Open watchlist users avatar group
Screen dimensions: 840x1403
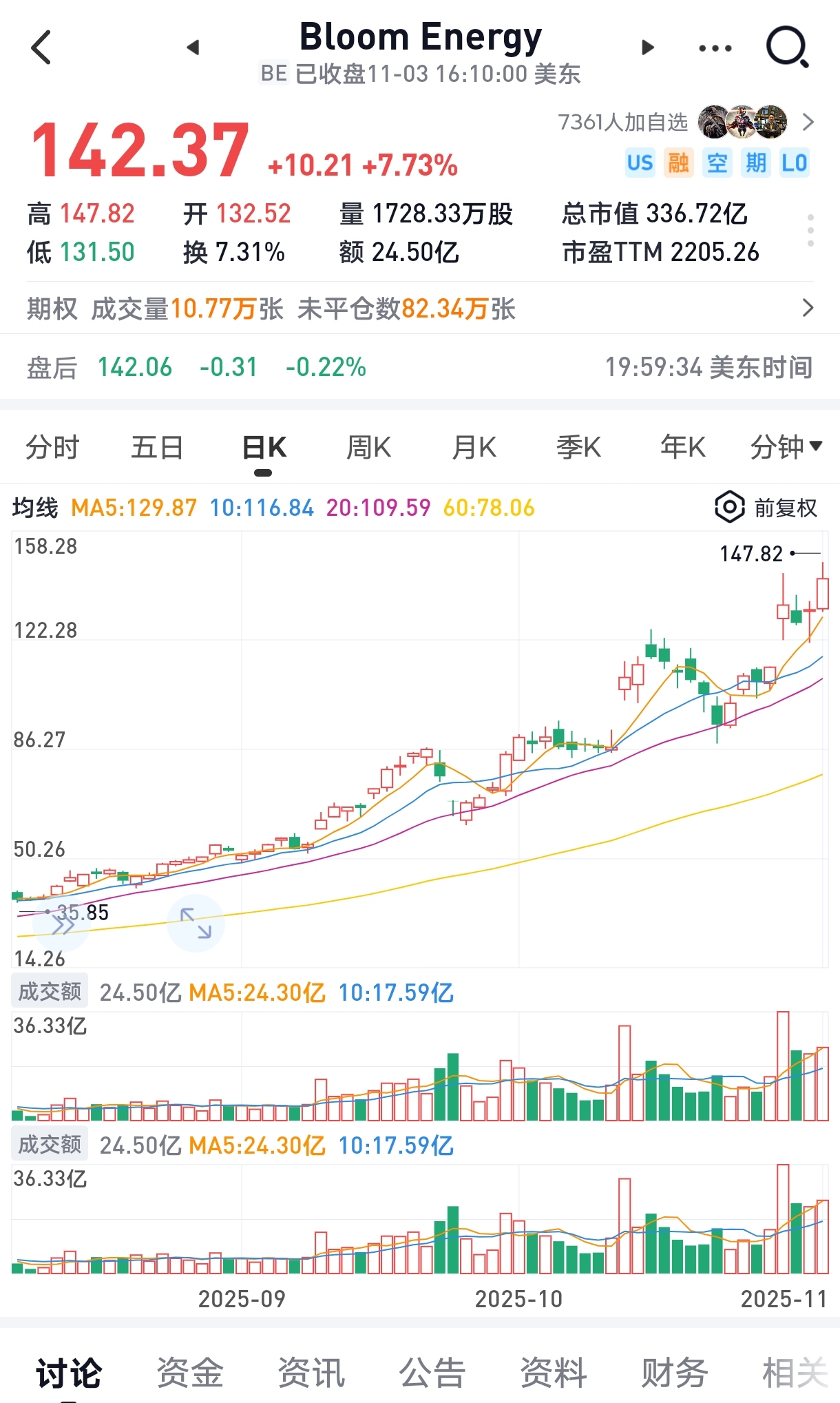point(743,122)
